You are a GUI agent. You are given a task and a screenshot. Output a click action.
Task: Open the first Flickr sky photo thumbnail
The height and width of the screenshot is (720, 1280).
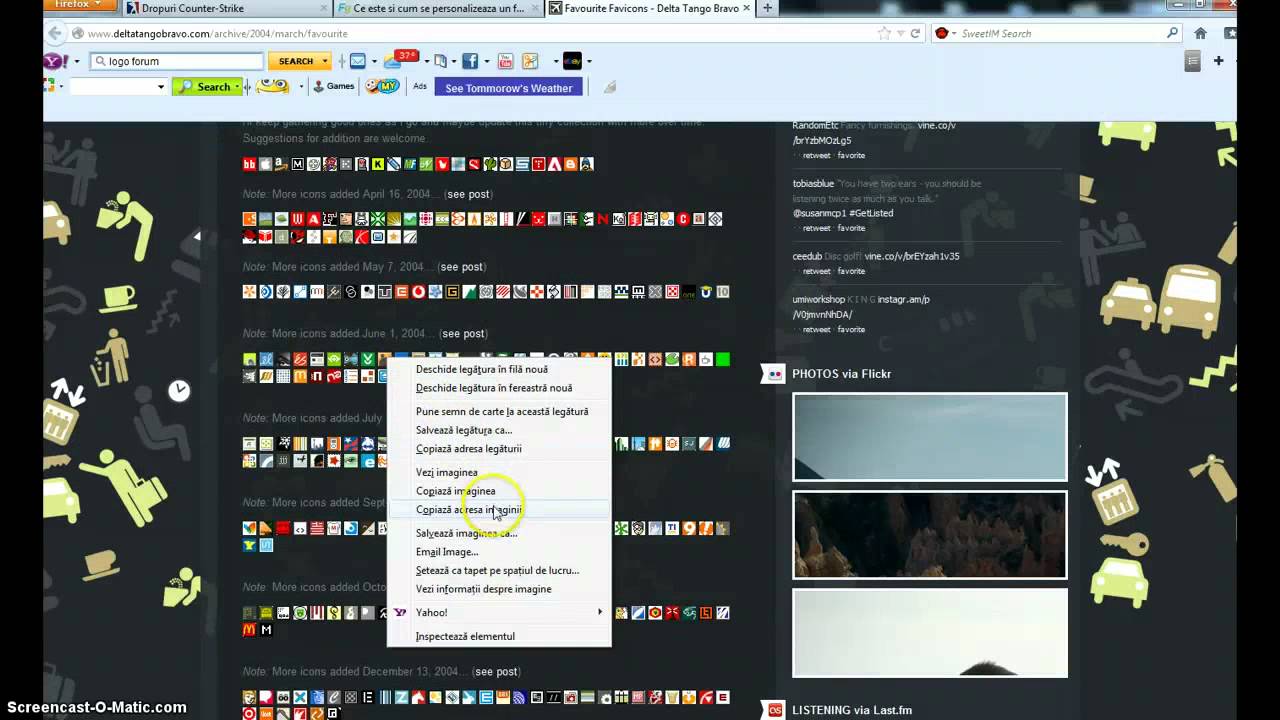click(930, 437)
